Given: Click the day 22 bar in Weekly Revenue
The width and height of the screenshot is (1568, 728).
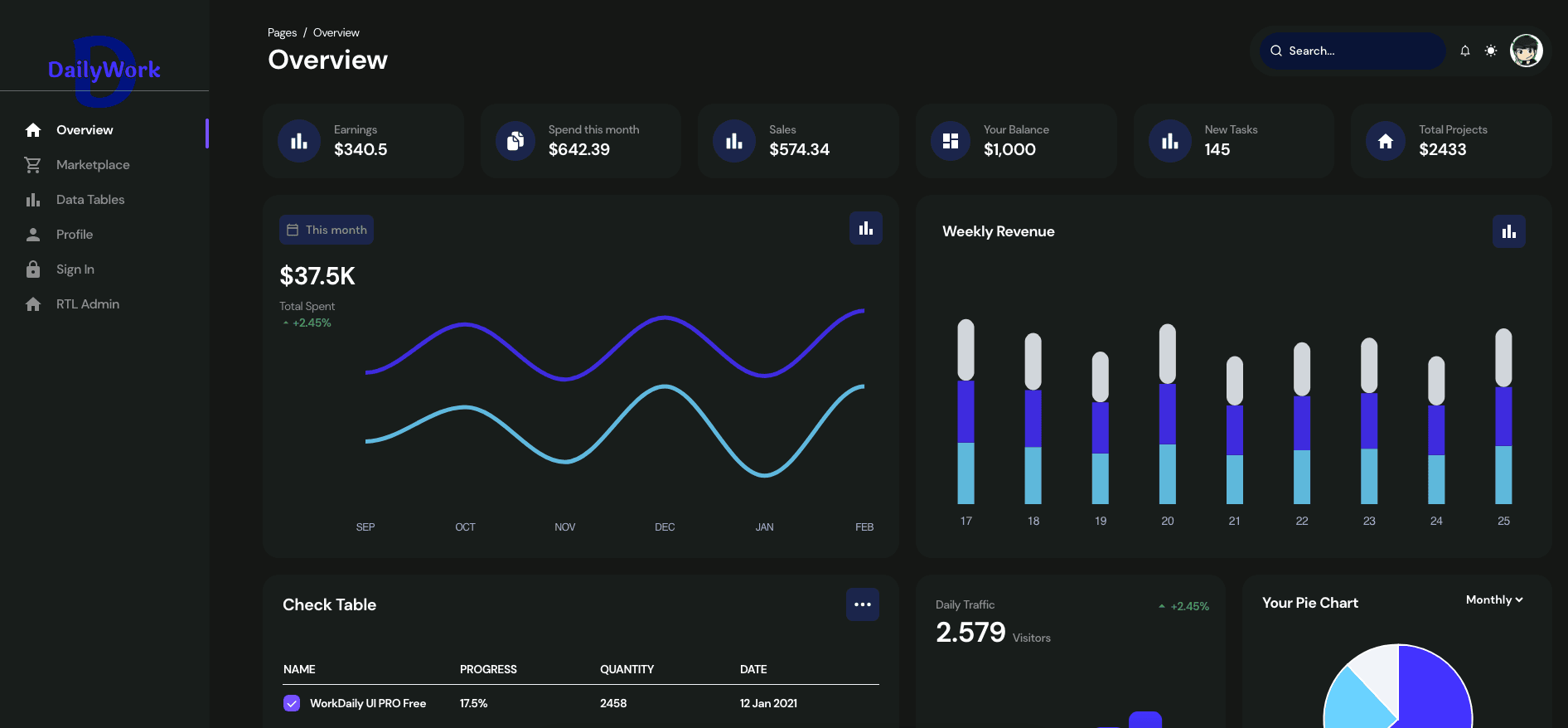Looking at the screenshot, I should (x=1302, y=423).
